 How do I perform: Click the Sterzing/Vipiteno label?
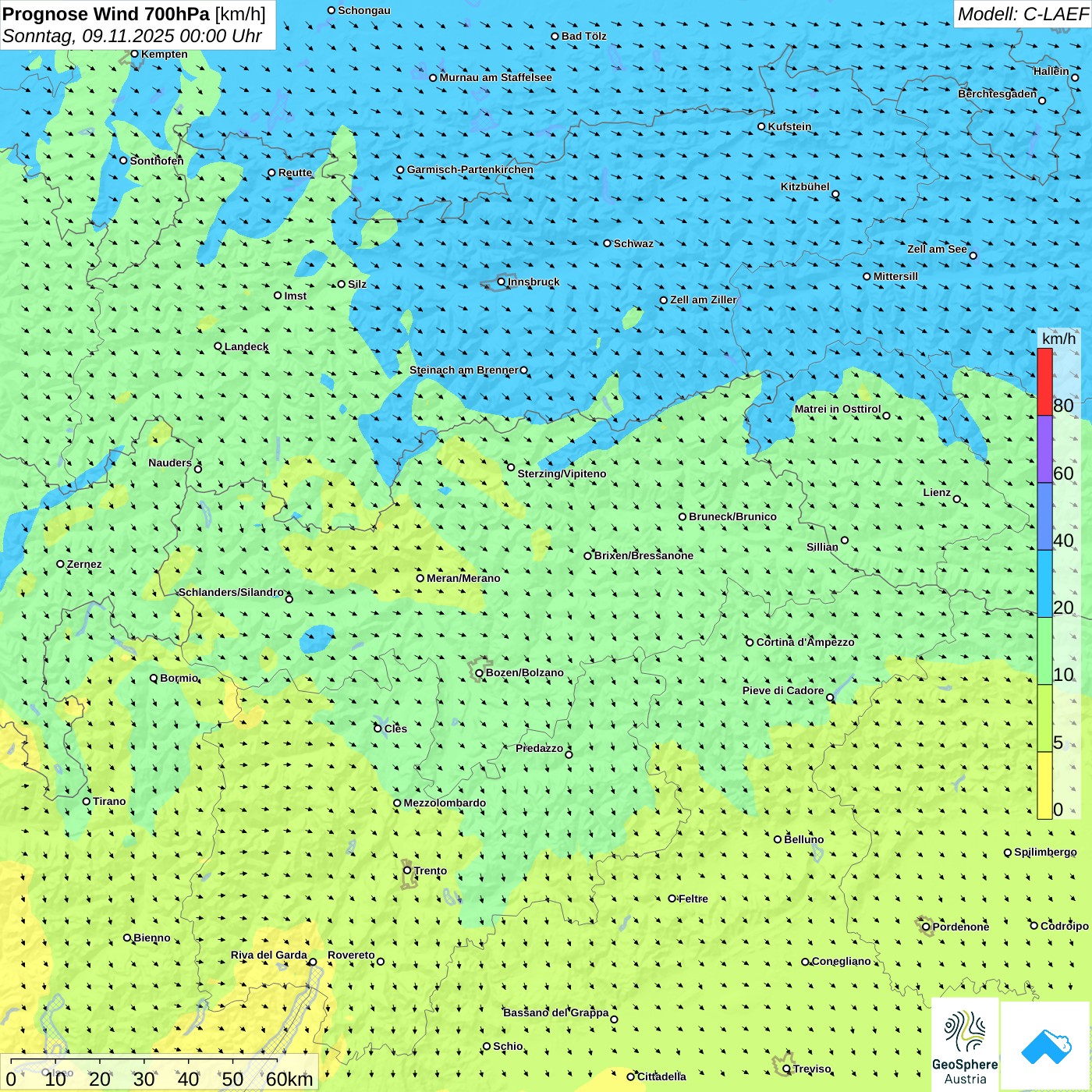pyautogui.click(x=562, y=473)
